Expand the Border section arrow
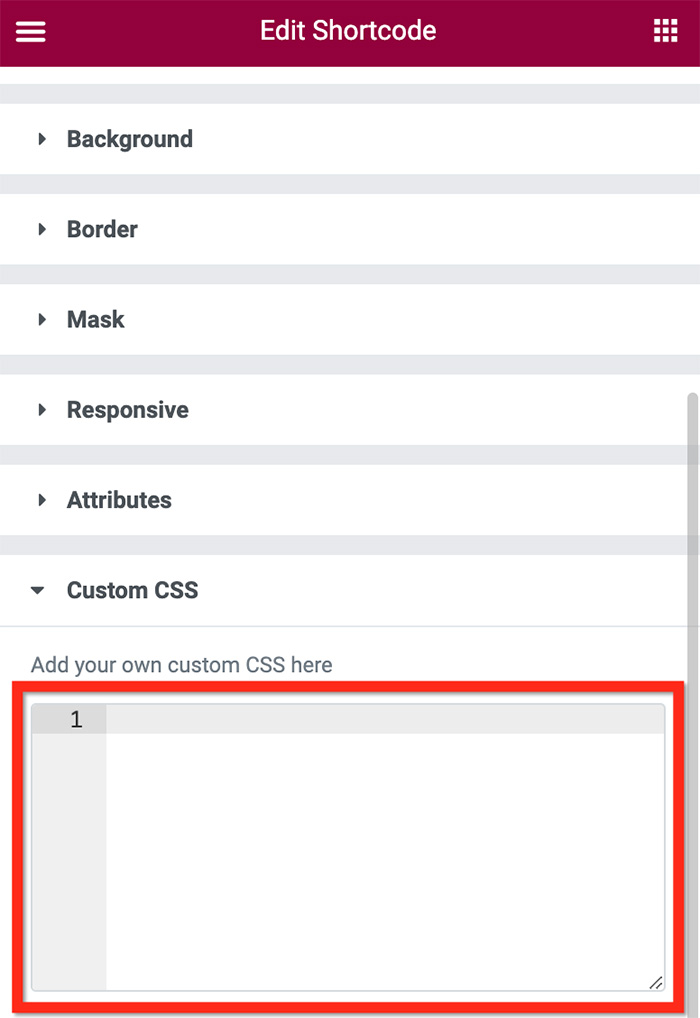The height and width of the screenshot is (1018, 700). point(42,229)
